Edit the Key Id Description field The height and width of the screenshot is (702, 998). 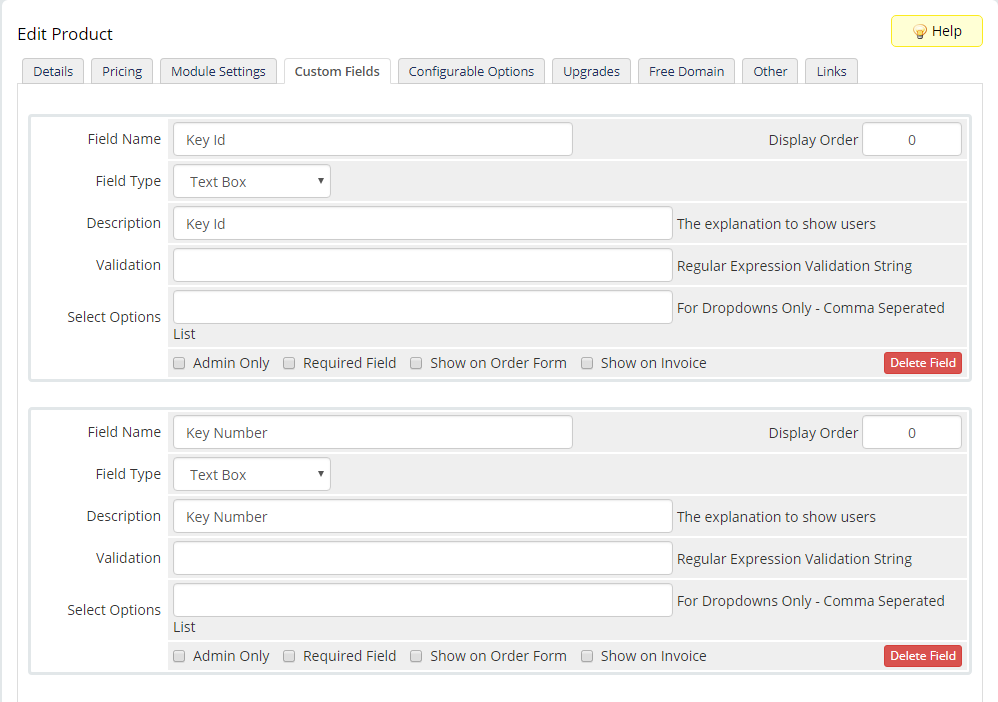pyautogui.click(x=422, y=224)
